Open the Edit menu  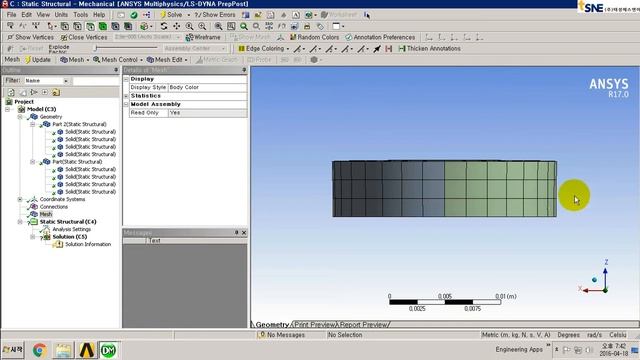coord(27,15)
